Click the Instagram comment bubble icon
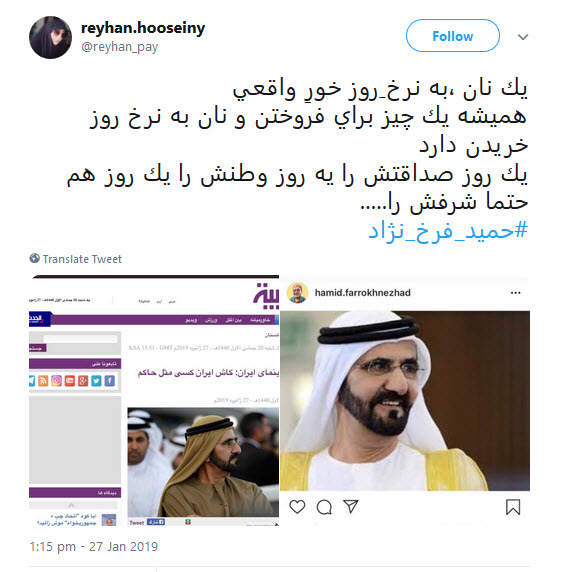The height and width of the screenshot is (572, 562). pyautogui.click(x=324, y=507)
